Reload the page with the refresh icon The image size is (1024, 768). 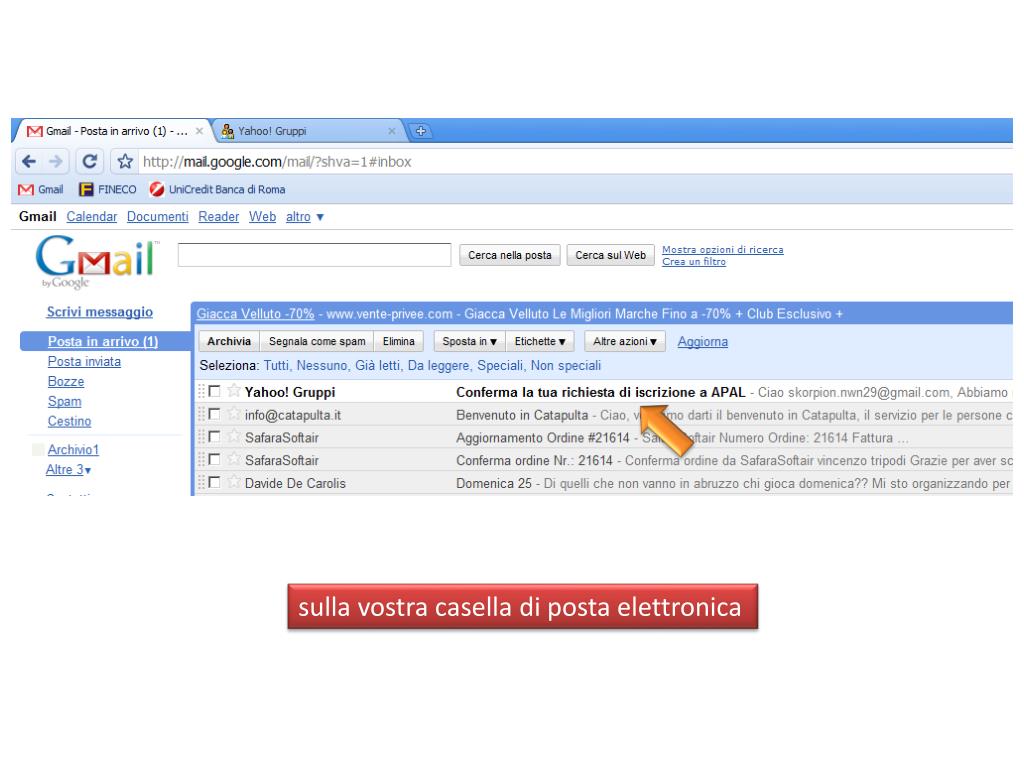pos(90,161)
